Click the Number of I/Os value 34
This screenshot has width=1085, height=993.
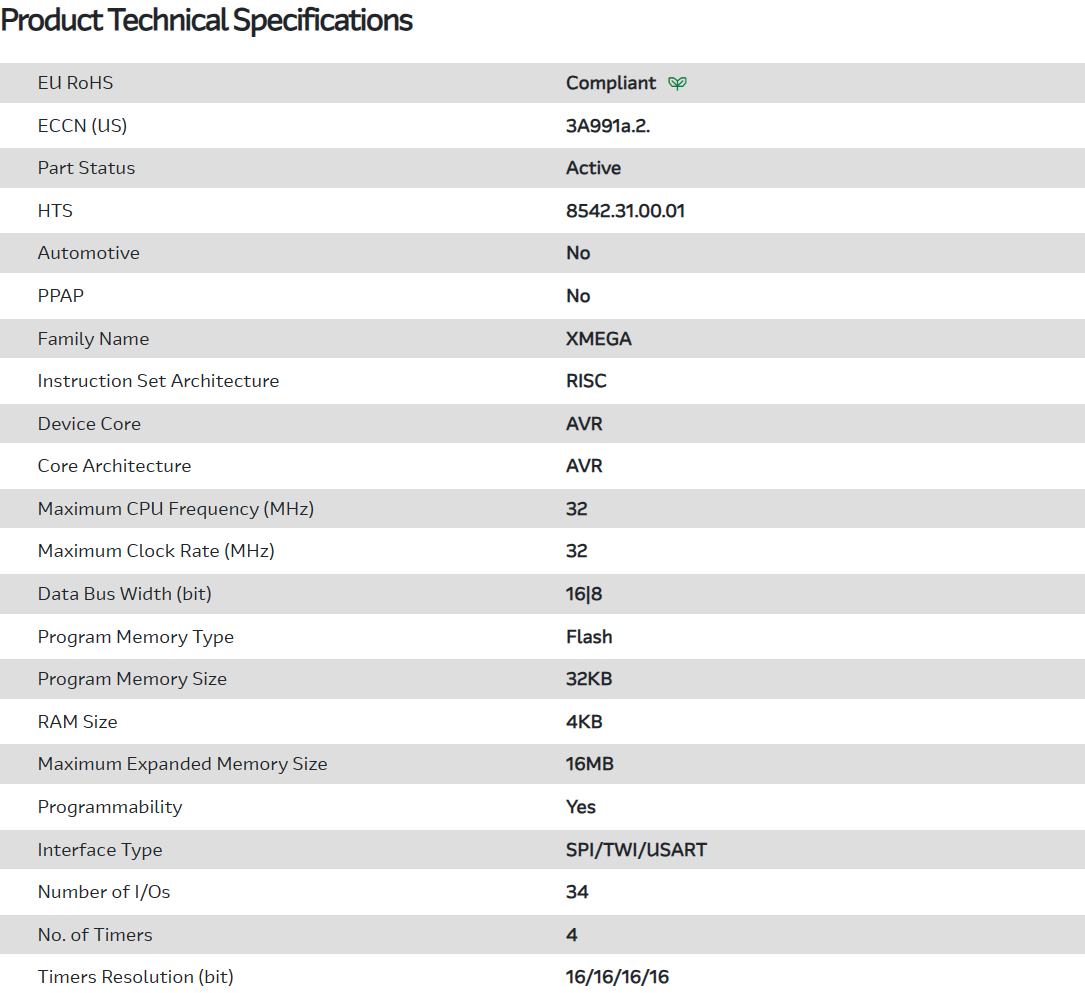[577, 892]
